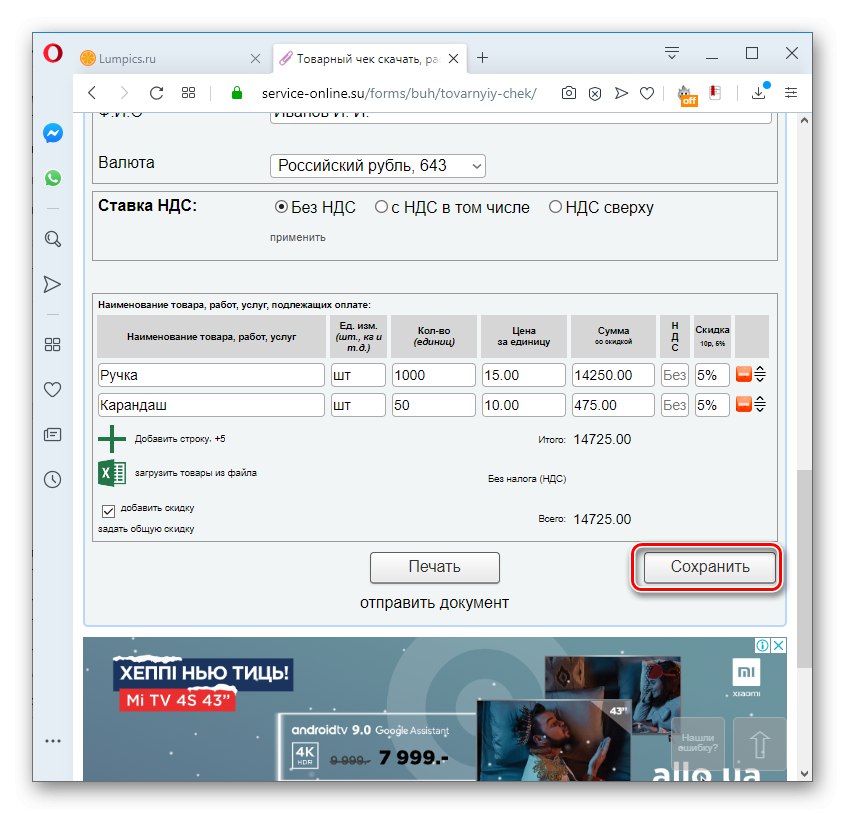Viewport: 845px width, 814px height.
Task: Click the Excel icon to load goods
Action: click(112, 473)
